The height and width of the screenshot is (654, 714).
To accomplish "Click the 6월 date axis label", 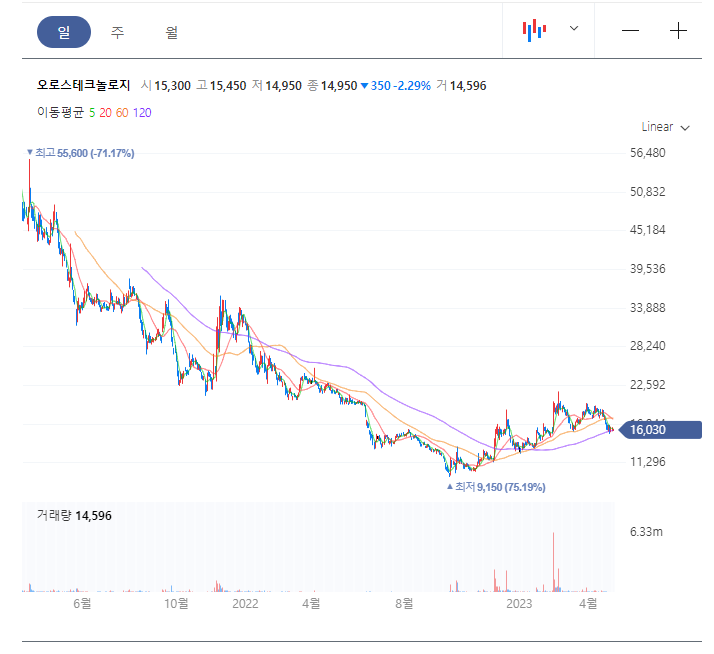I will (82, 603).
